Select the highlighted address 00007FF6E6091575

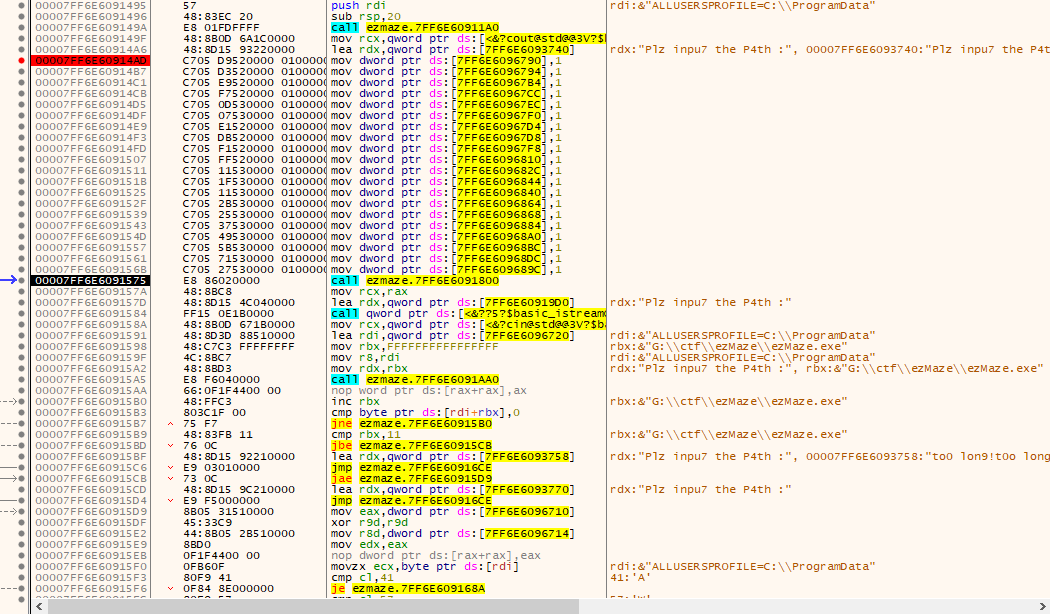pyautogui.click(x=90, y=281)
